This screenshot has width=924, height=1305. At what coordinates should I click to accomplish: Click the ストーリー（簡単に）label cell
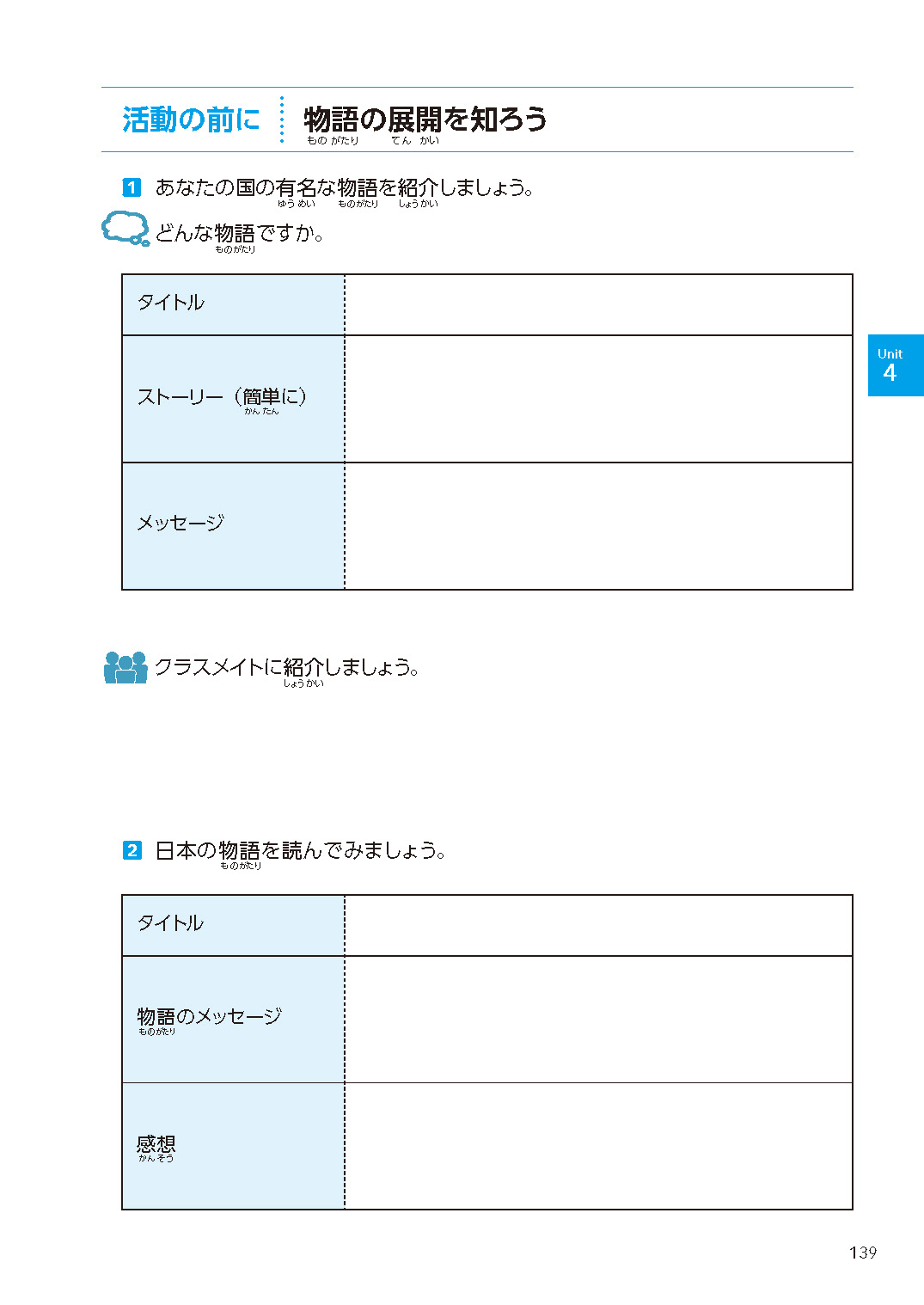coord(233,399)
